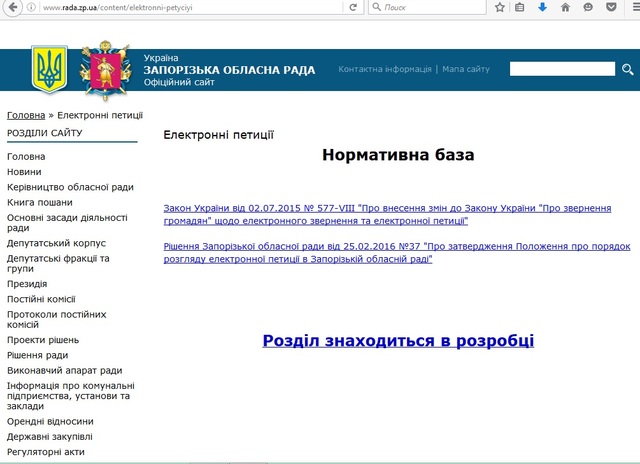Go to browser home page icon
Image resolution: width=640 pixels, height=464 pixels.
[x=565, y=7]
